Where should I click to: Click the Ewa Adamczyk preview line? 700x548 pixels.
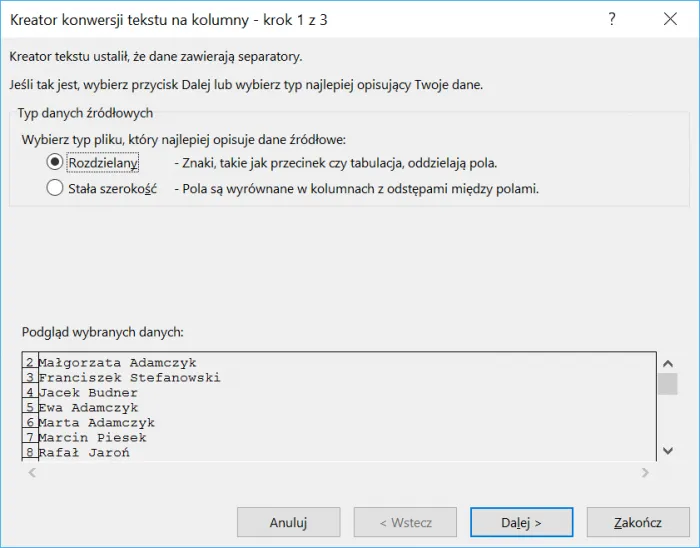click(x=88, y=408)
